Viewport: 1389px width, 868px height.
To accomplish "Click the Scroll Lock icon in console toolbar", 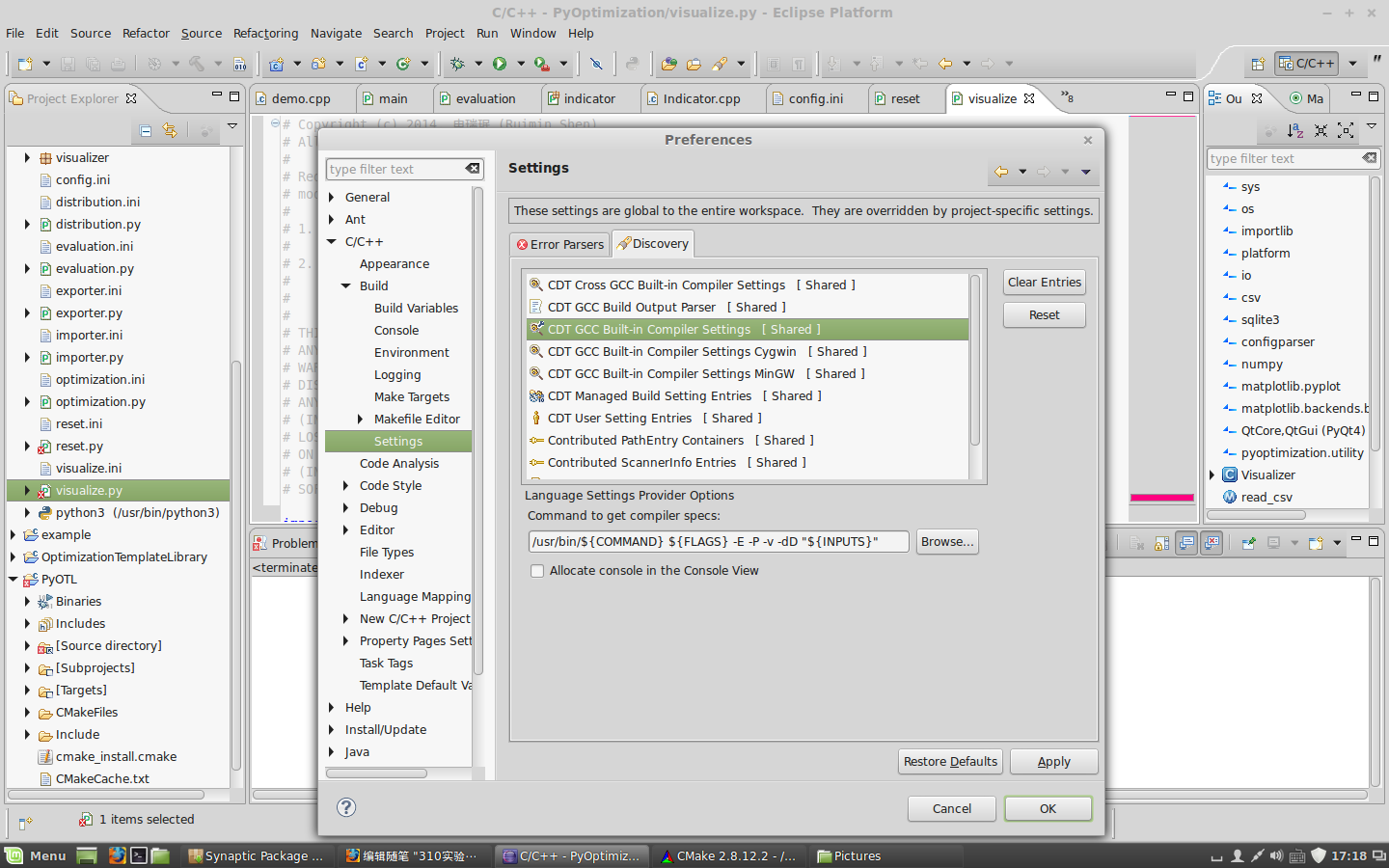I will pyautogui.click(x=1161, y=543).
